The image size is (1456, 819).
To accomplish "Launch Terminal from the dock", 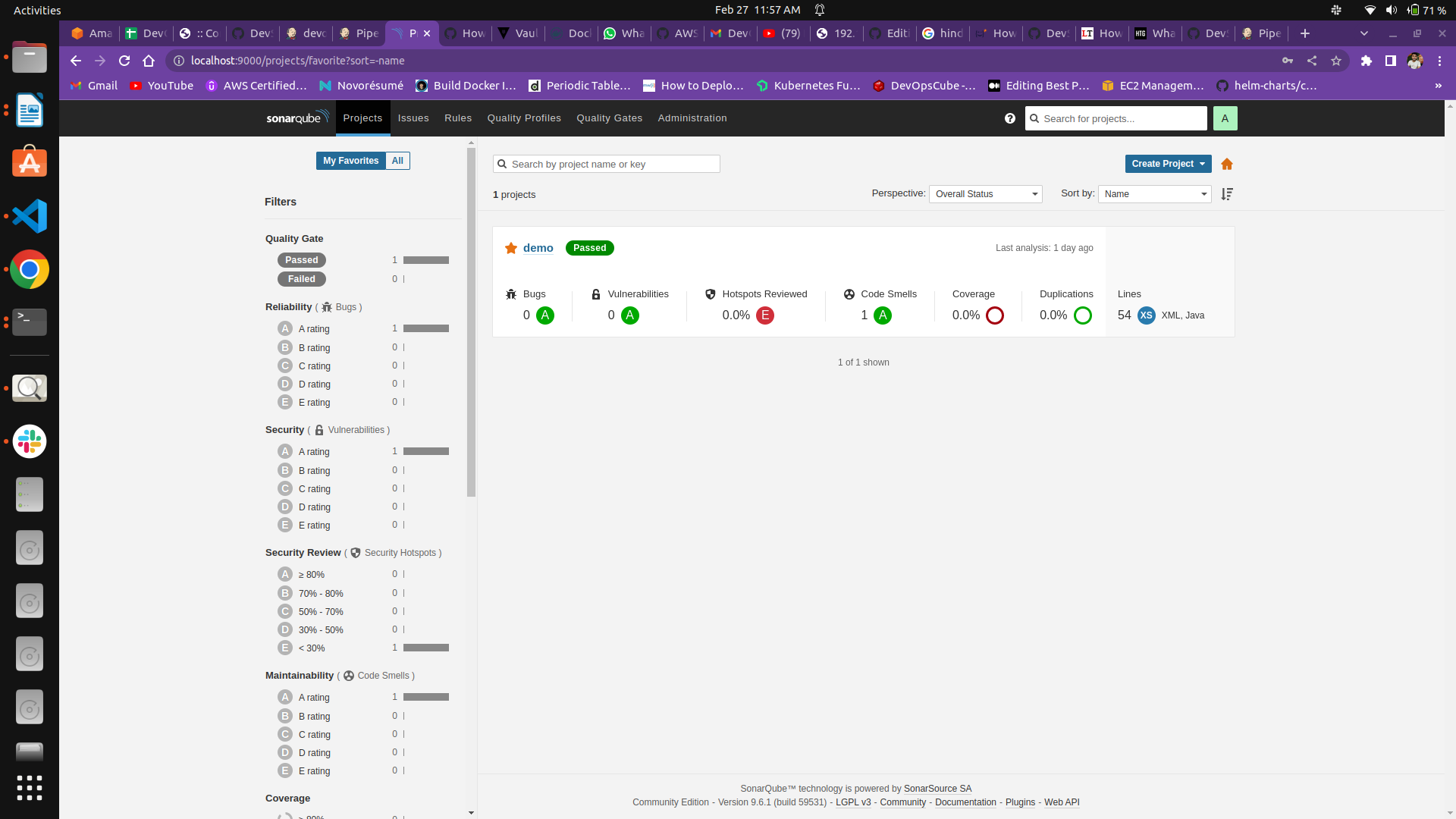I will (x=30, y=322).
